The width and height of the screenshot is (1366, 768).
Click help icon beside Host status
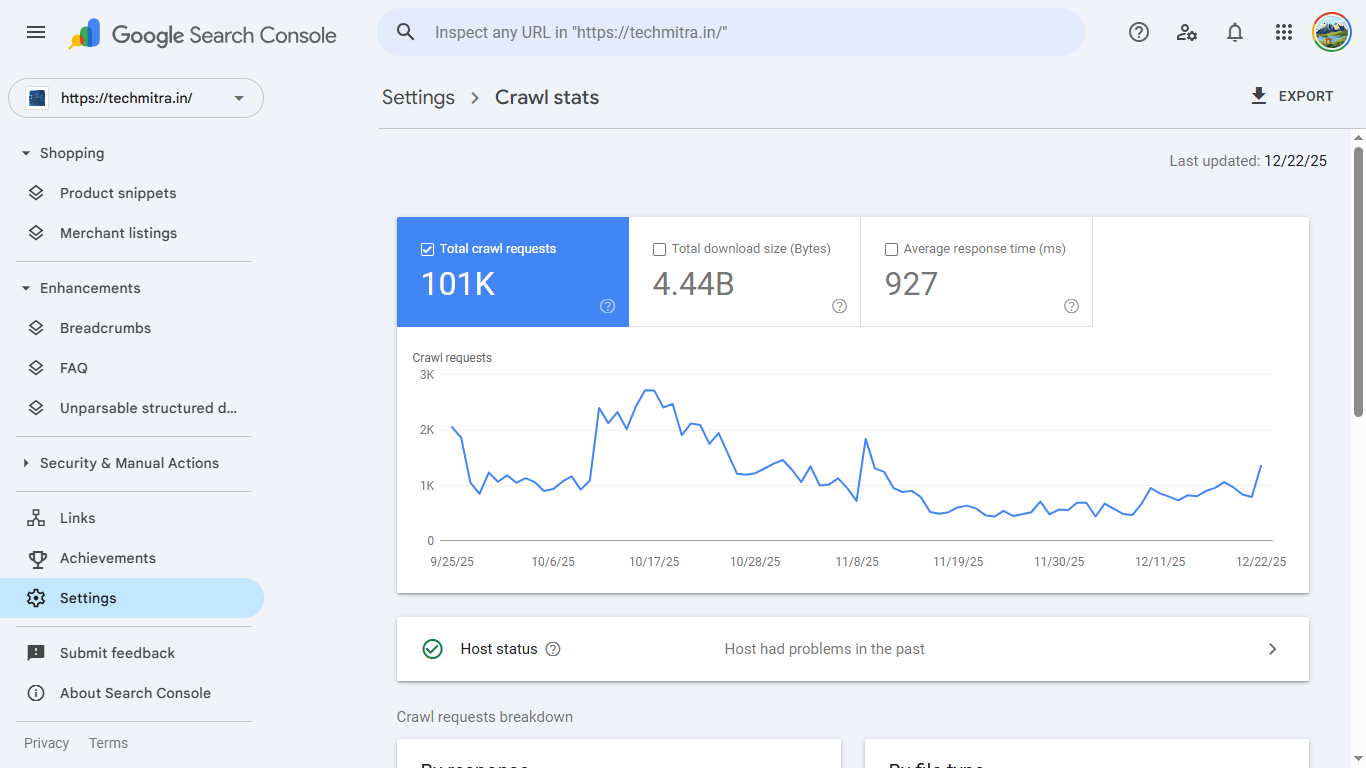tap(553, 649)
